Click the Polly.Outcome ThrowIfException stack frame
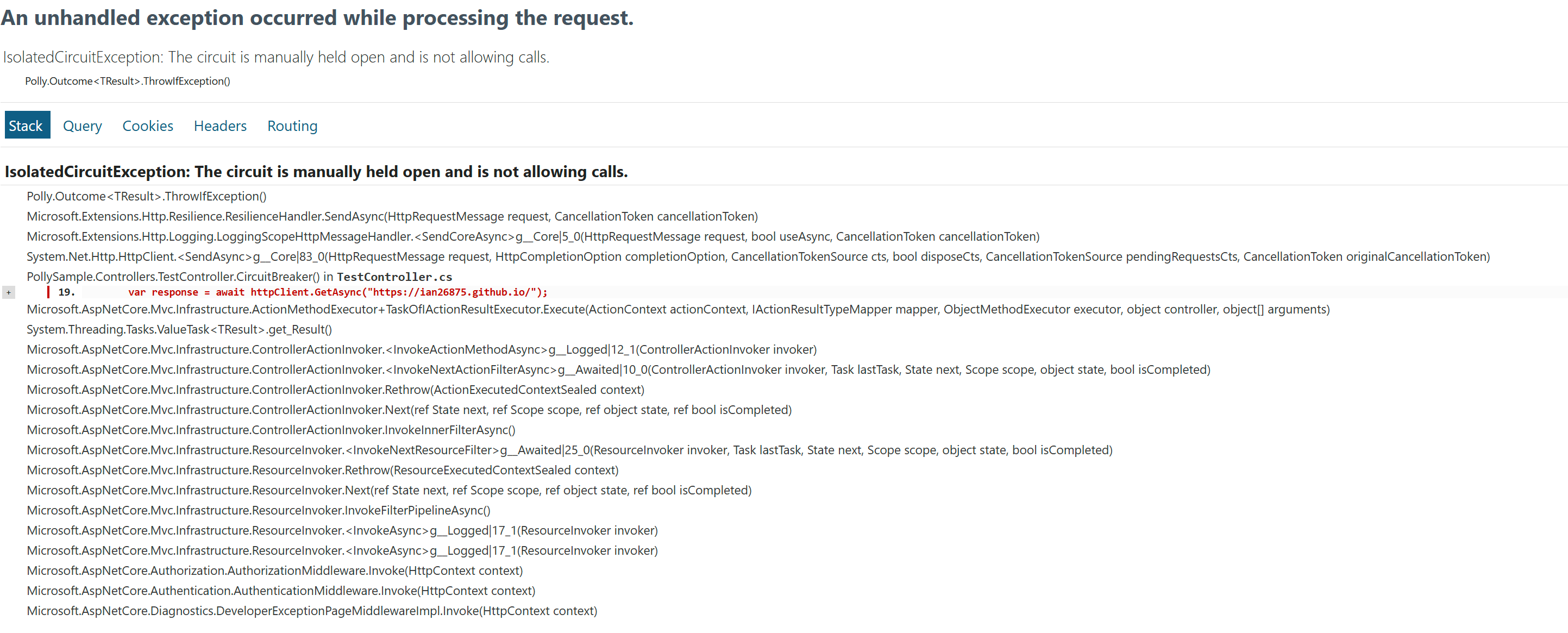 click(146, 196)
